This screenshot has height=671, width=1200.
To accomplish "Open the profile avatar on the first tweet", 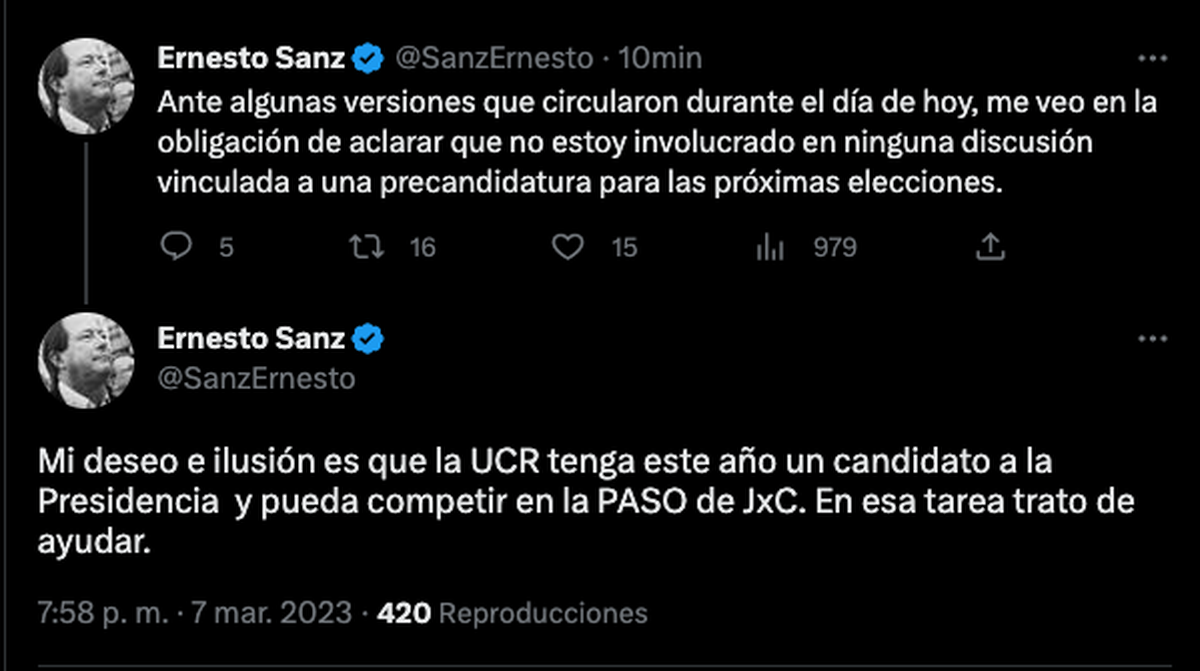I will [86, 87].
